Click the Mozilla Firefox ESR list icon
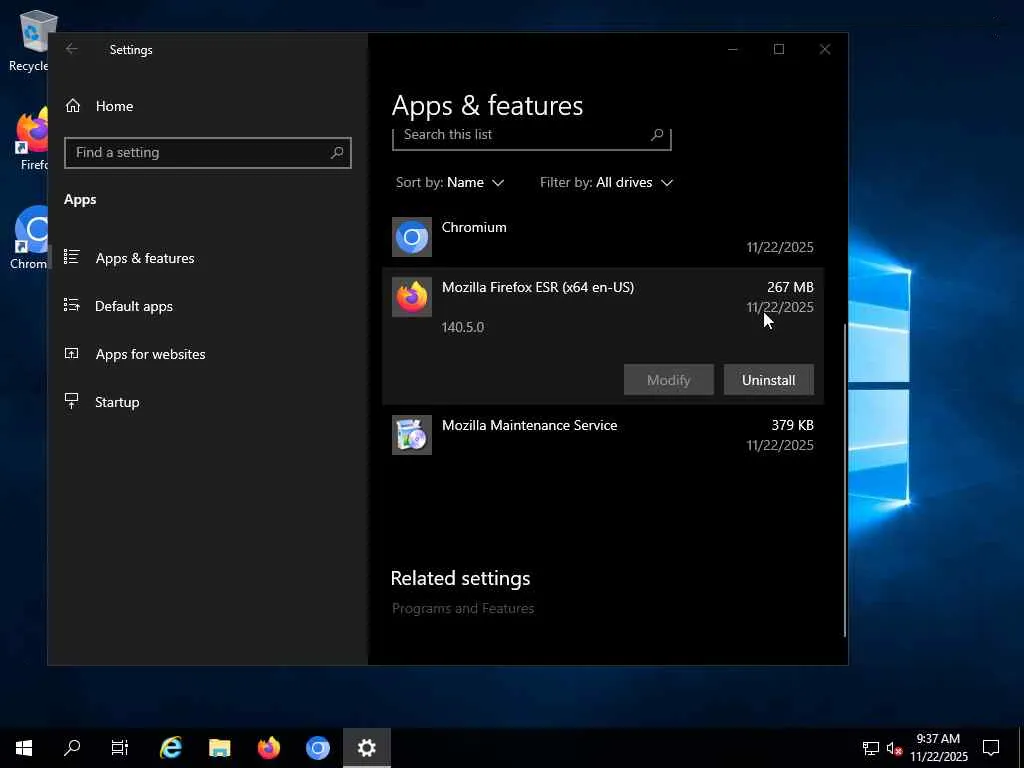Screen dimensions: 1024x768 pos(412,297)
